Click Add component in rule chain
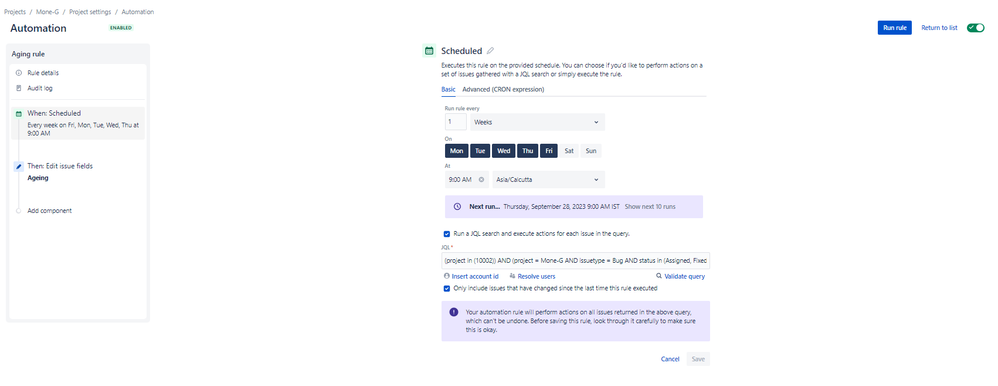Screen dimensions: 998x386 click(x=50, y=211)
